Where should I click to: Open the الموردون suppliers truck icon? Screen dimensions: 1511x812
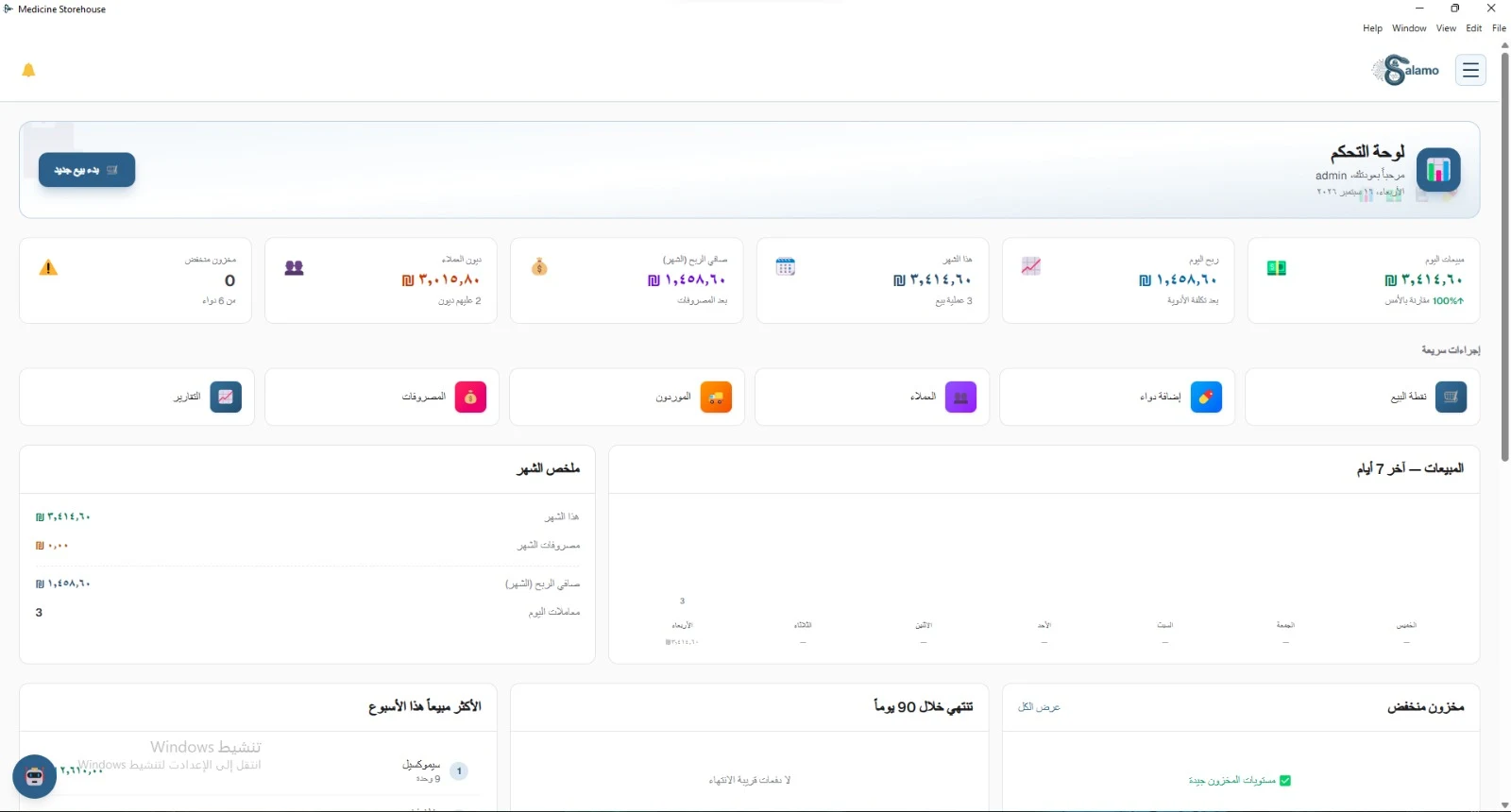click(716, 397)
